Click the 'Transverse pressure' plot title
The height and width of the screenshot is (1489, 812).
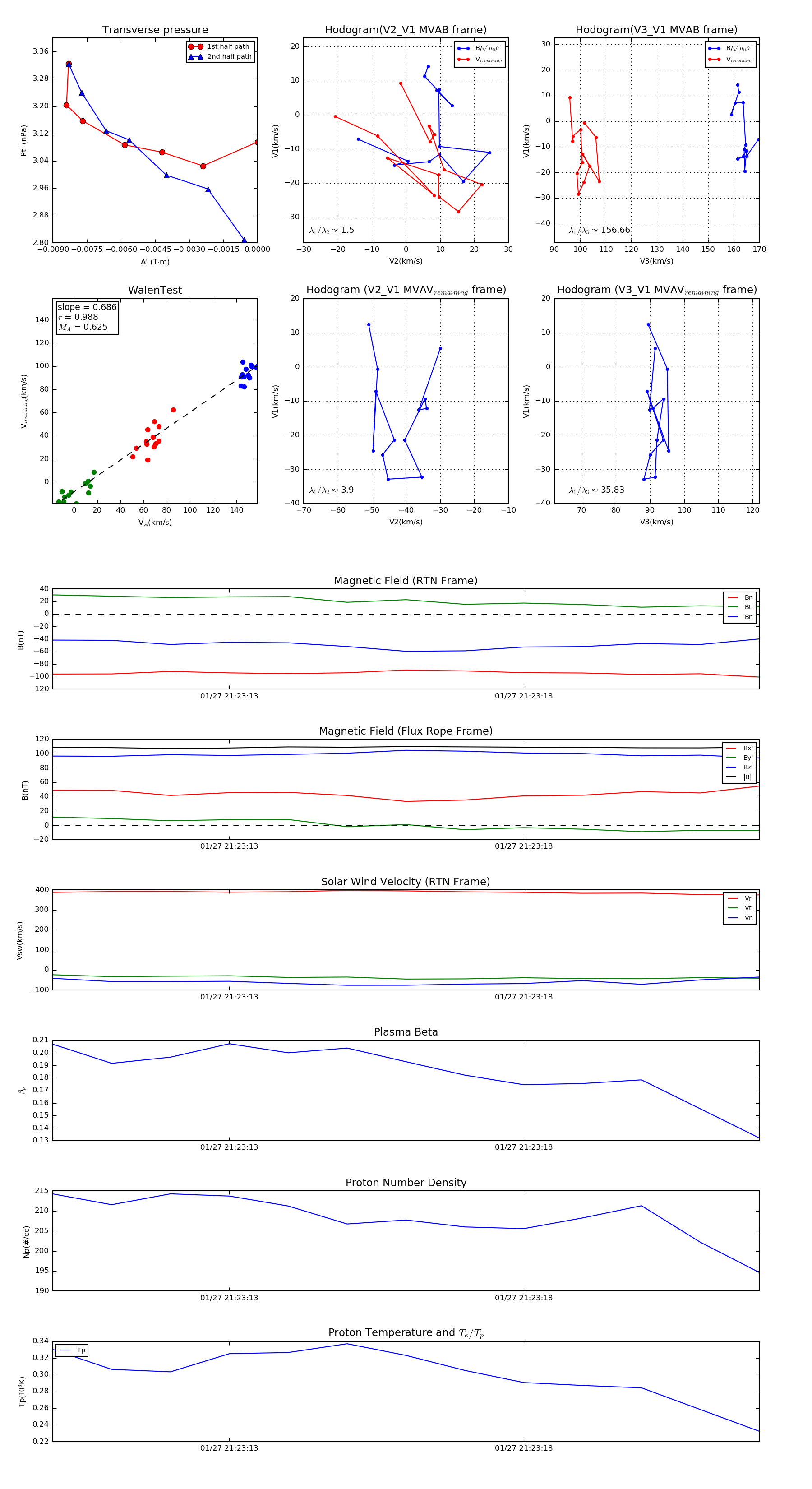(x=155, y=30)
